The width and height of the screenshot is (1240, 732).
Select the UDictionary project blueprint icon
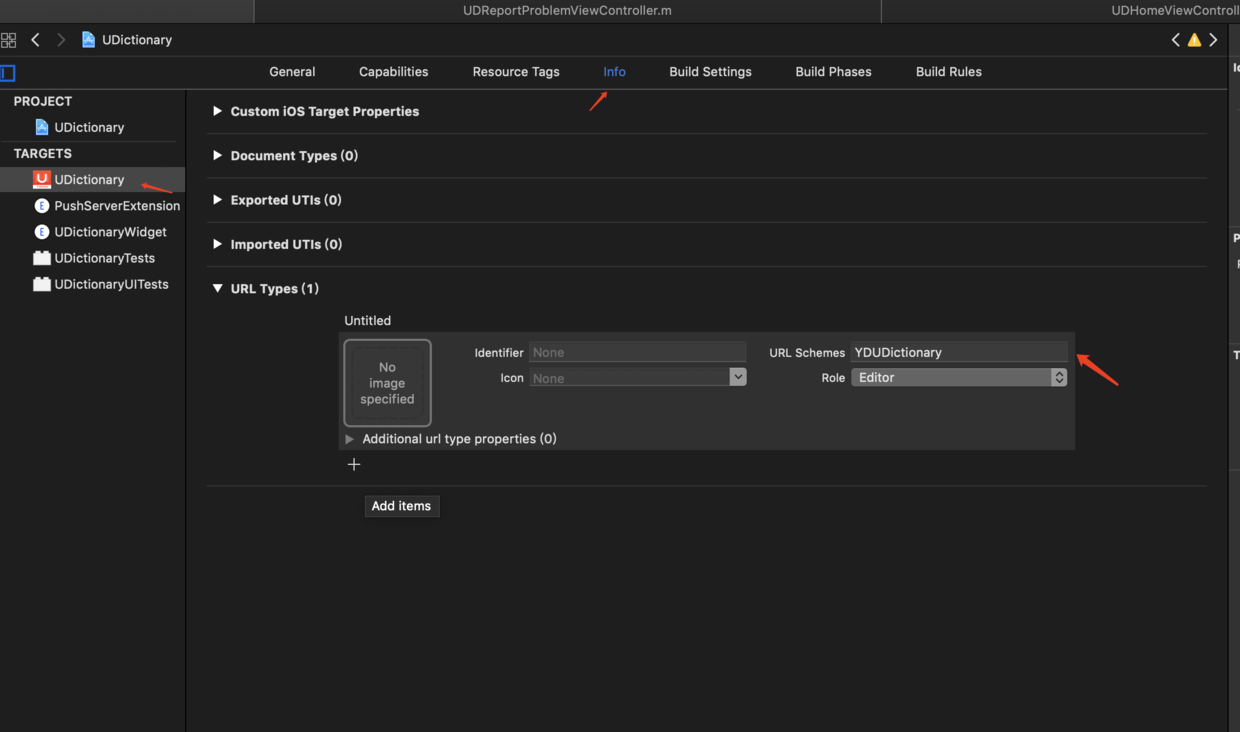41,127
